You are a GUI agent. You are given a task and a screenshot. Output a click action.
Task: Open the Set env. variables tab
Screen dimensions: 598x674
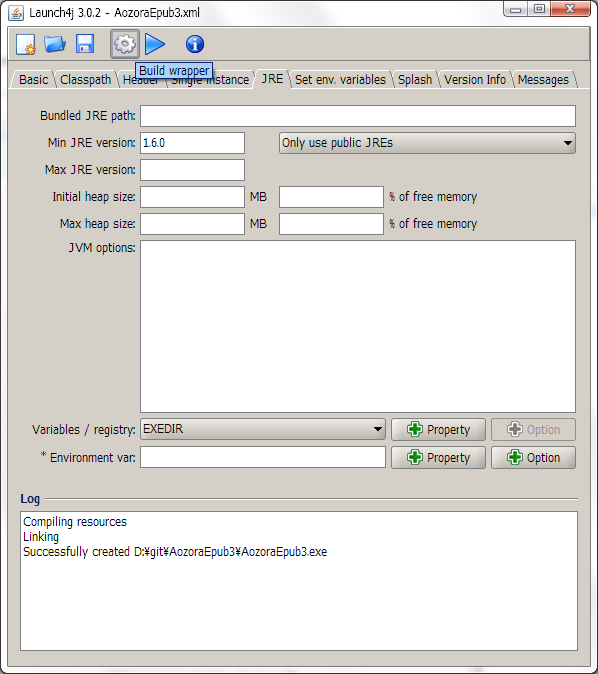tap(340, 80)
